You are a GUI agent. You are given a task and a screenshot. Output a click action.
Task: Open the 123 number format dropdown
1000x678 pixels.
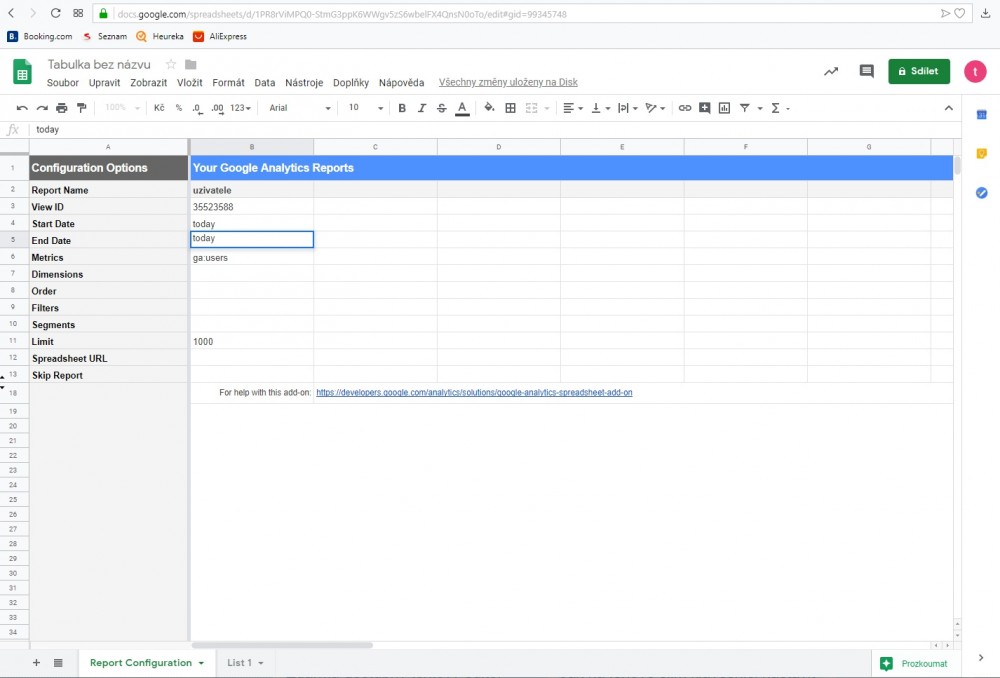coord(240,108)
